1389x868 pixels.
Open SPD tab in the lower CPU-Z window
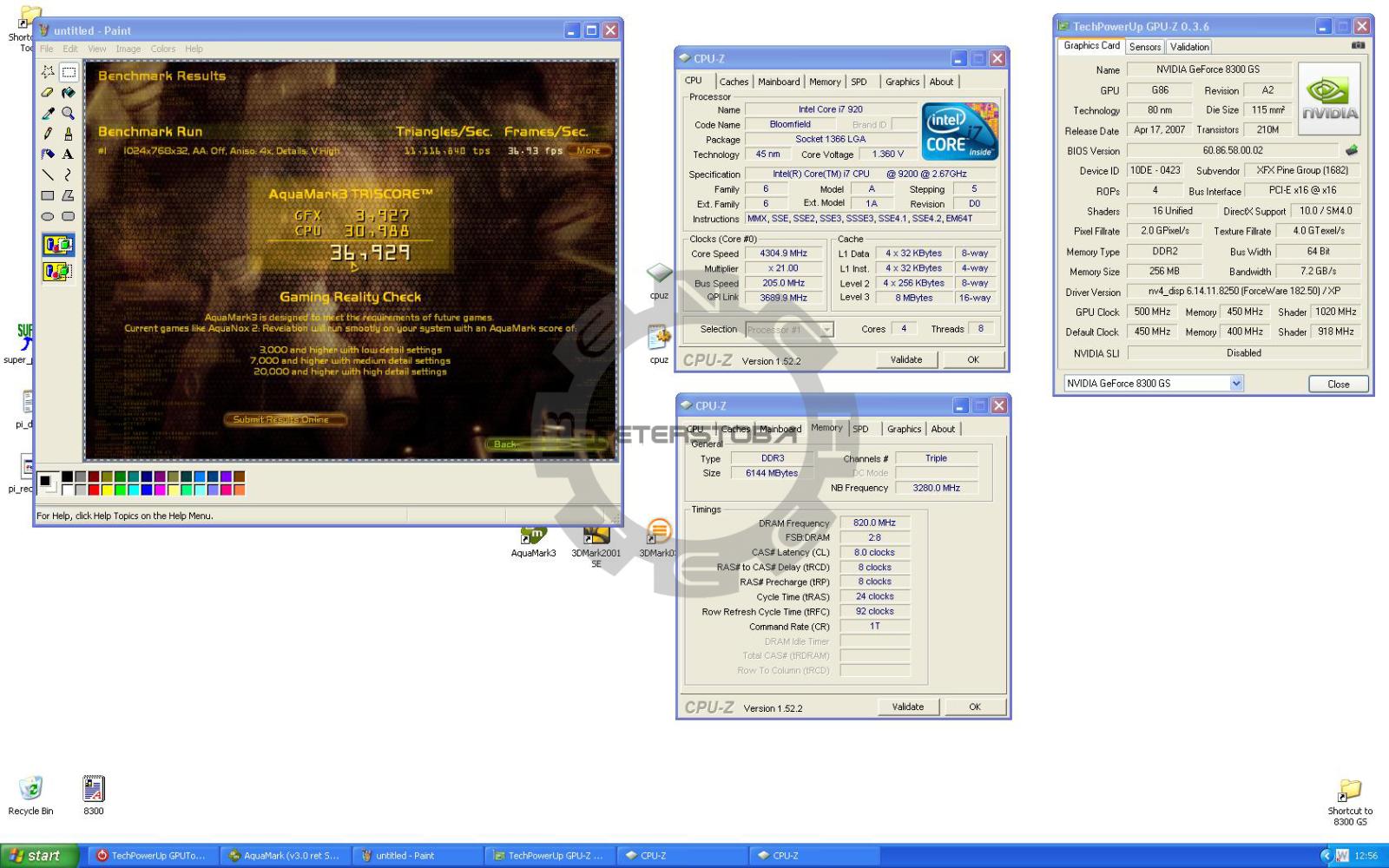click(x=860, y=429)
